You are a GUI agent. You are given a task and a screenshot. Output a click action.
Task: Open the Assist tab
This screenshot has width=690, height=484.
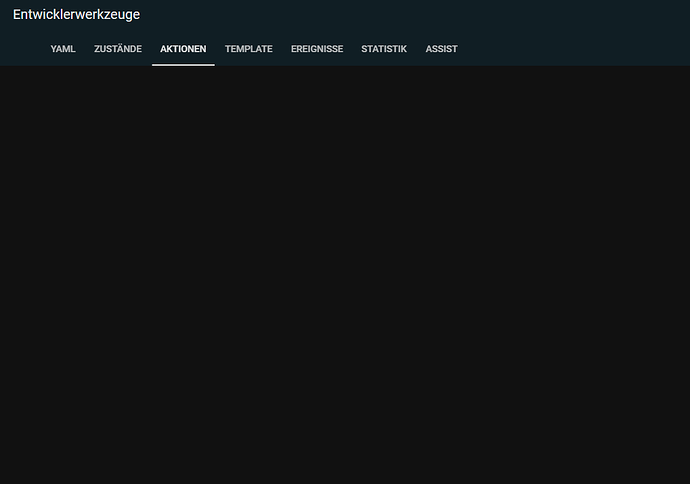pyautogui.click(x=441, y=49)
